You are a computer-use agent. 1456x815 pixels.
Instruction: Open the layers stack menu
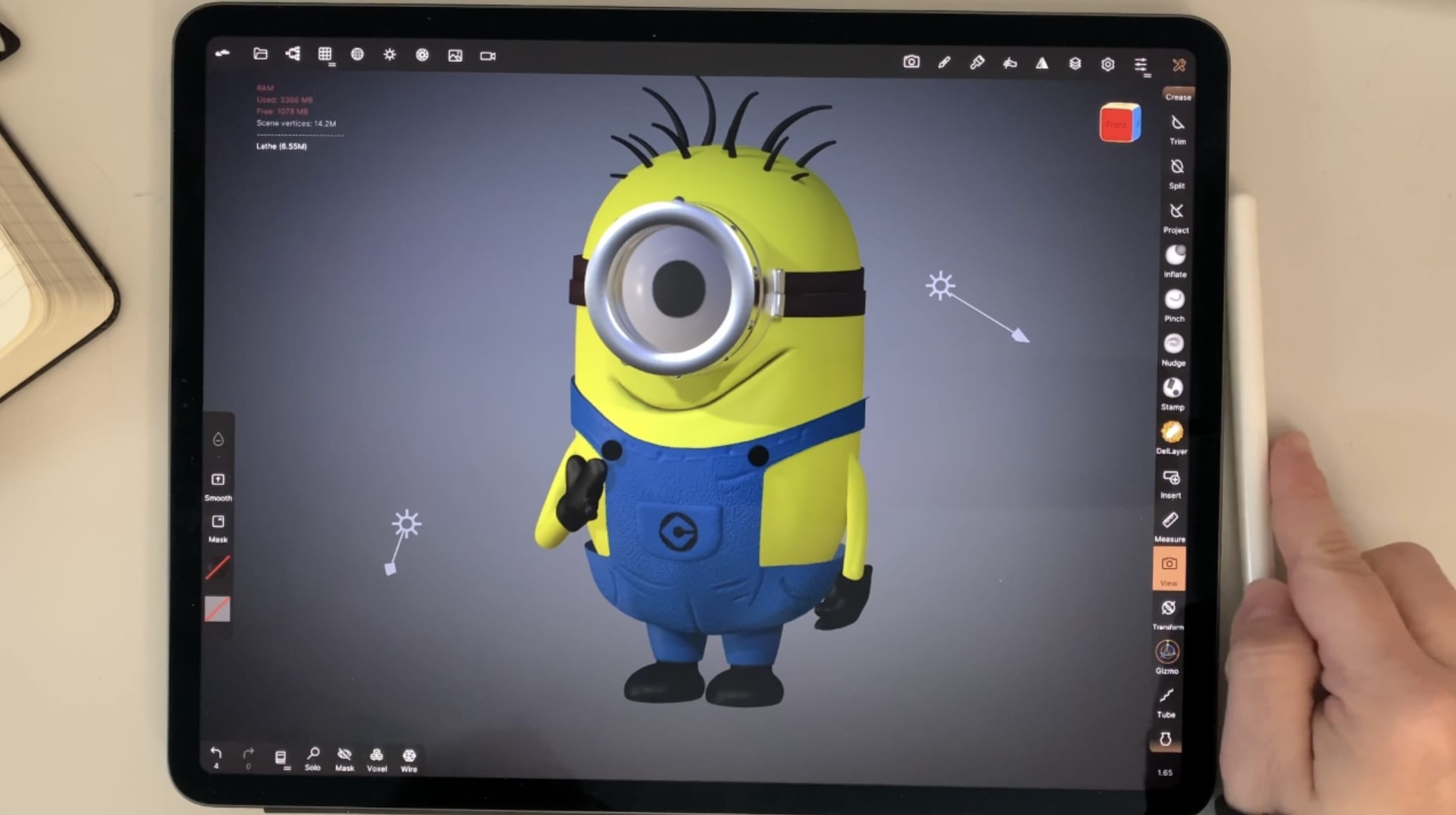pos(1075,63)
